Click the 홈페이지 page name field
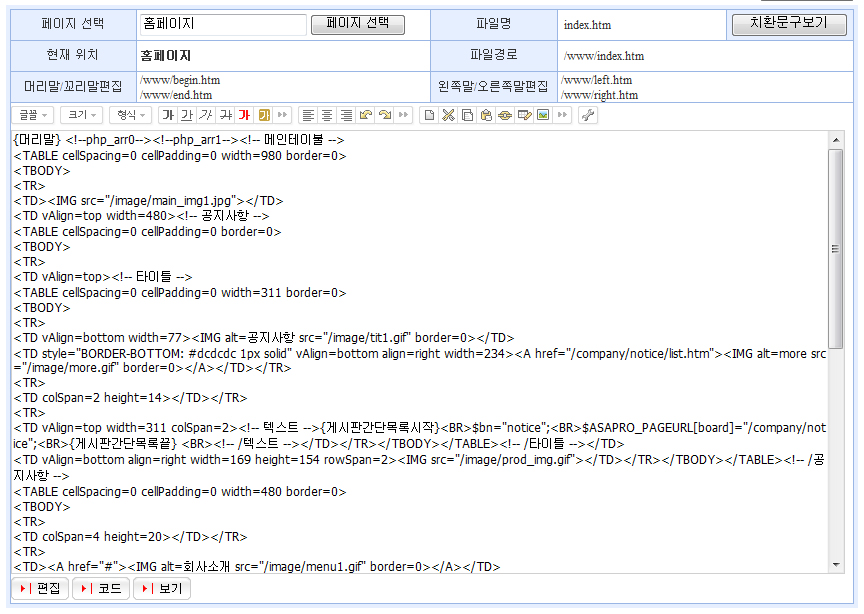864x614 pixels. [222, 24]
